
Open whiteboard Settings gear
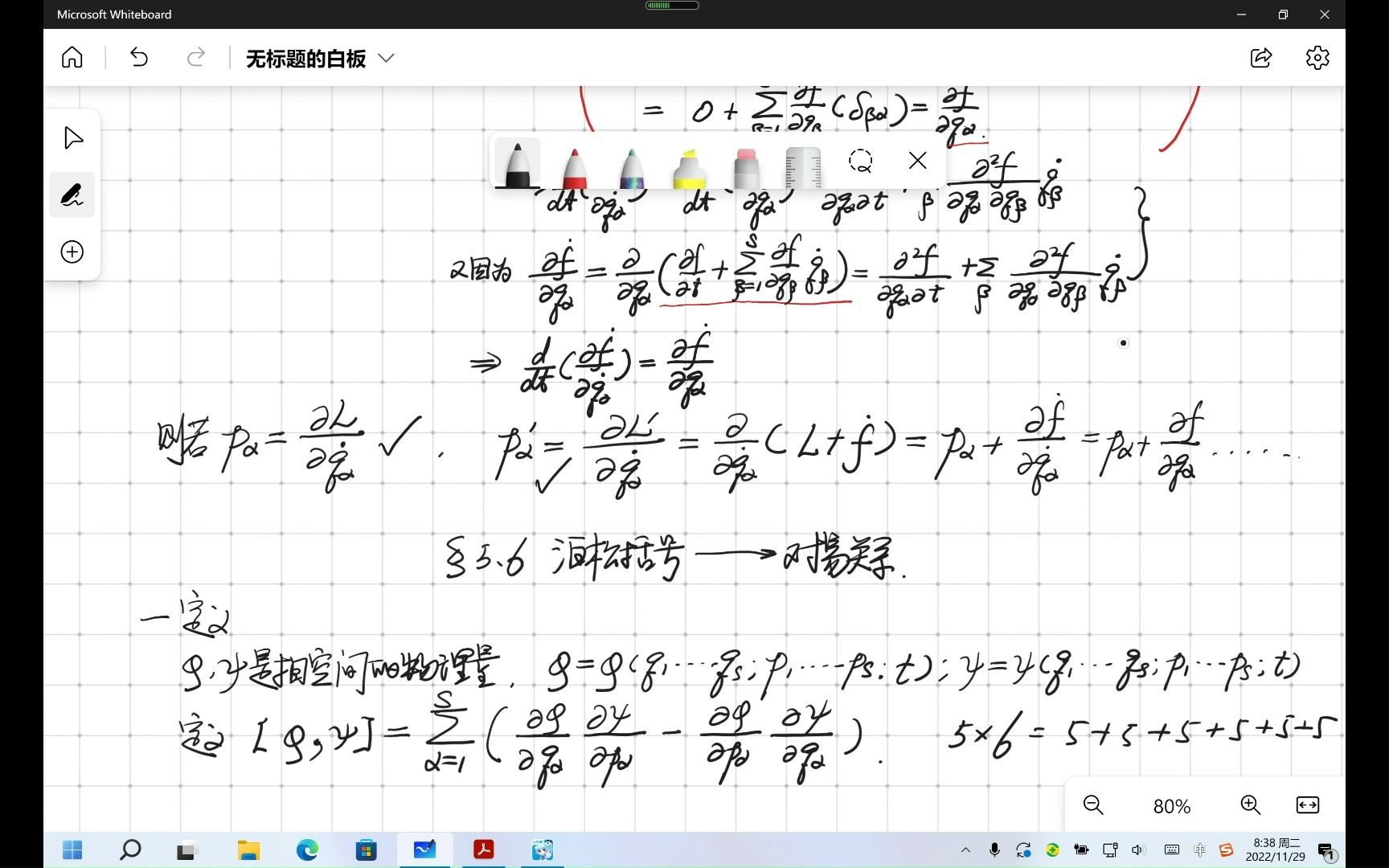point(1317,58)
